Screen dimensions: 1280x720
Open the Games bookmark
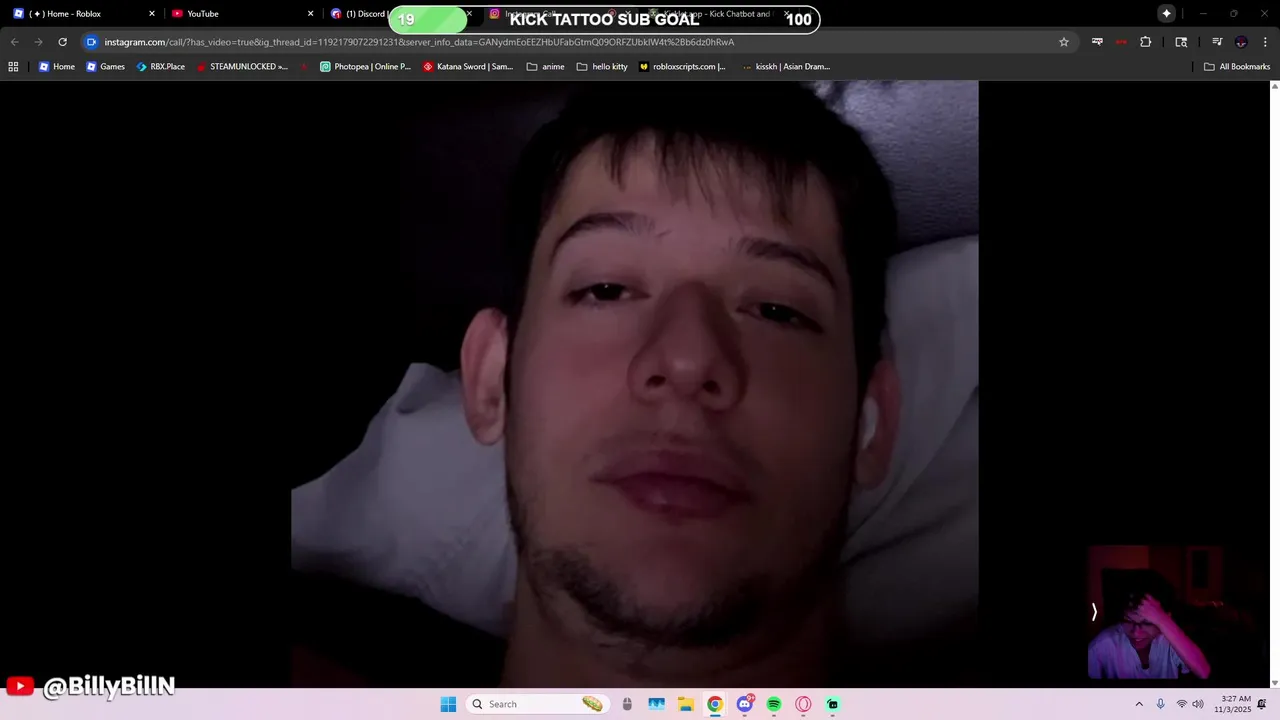105,67
